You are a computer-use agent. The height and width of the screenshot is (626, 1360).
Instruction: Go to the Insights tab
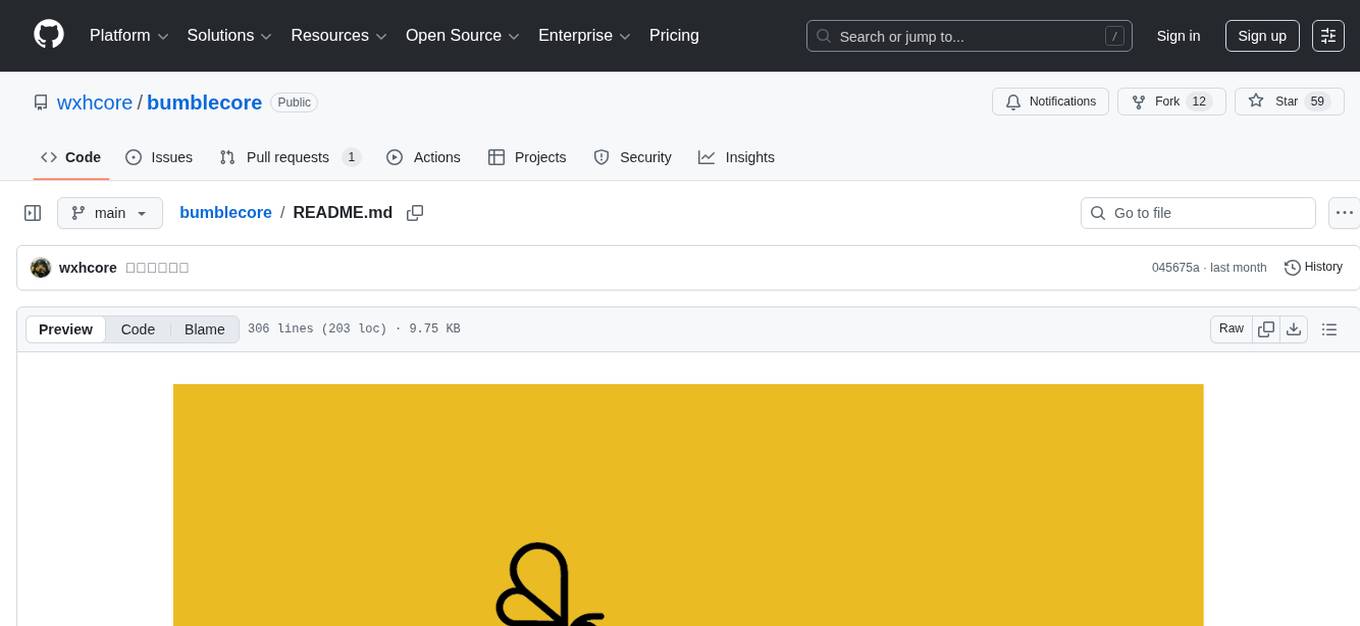tap(737, 157)
